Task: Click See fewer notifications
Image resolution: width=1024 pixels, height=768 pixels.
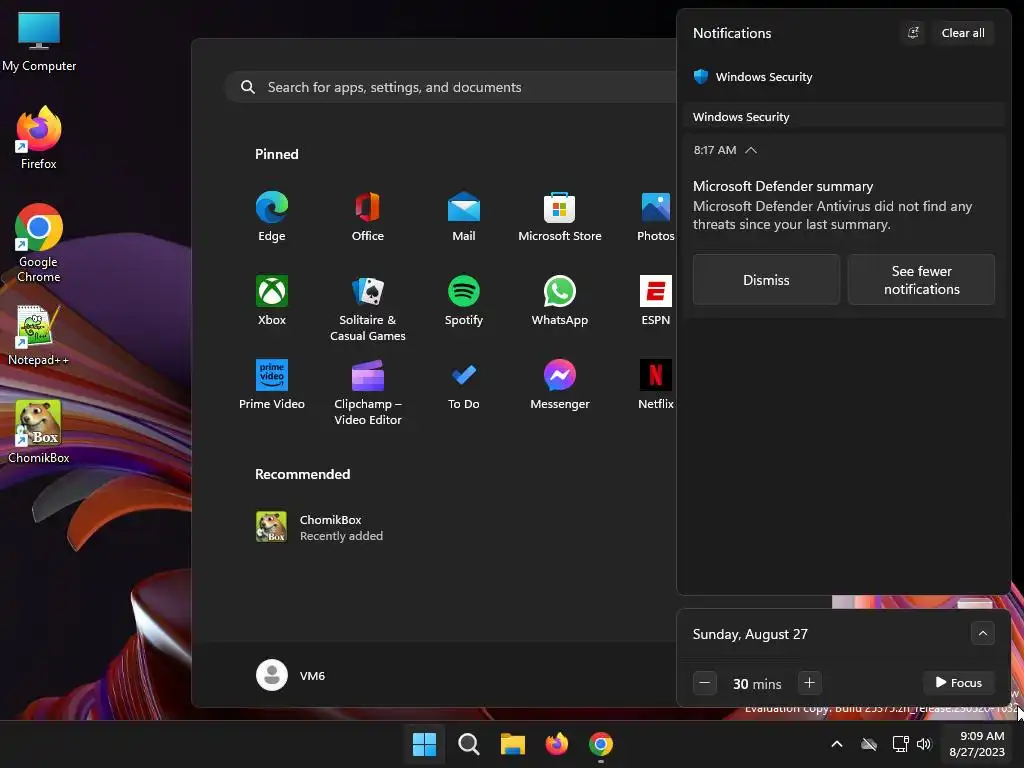Action: [921, 280]
